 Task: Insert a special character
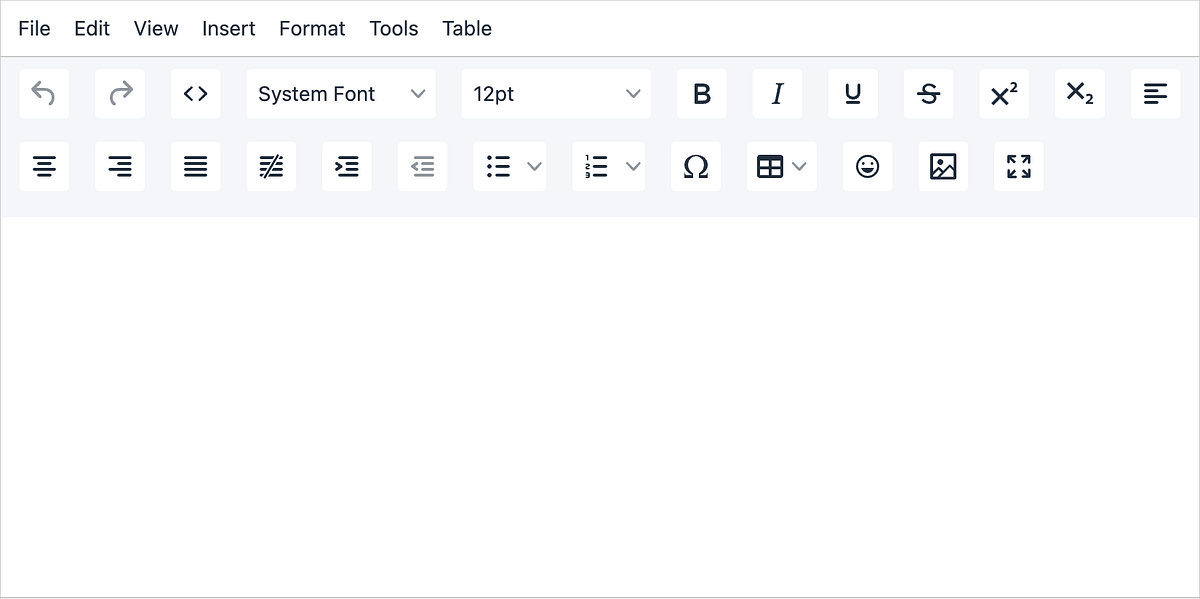[x=696, y=166]
